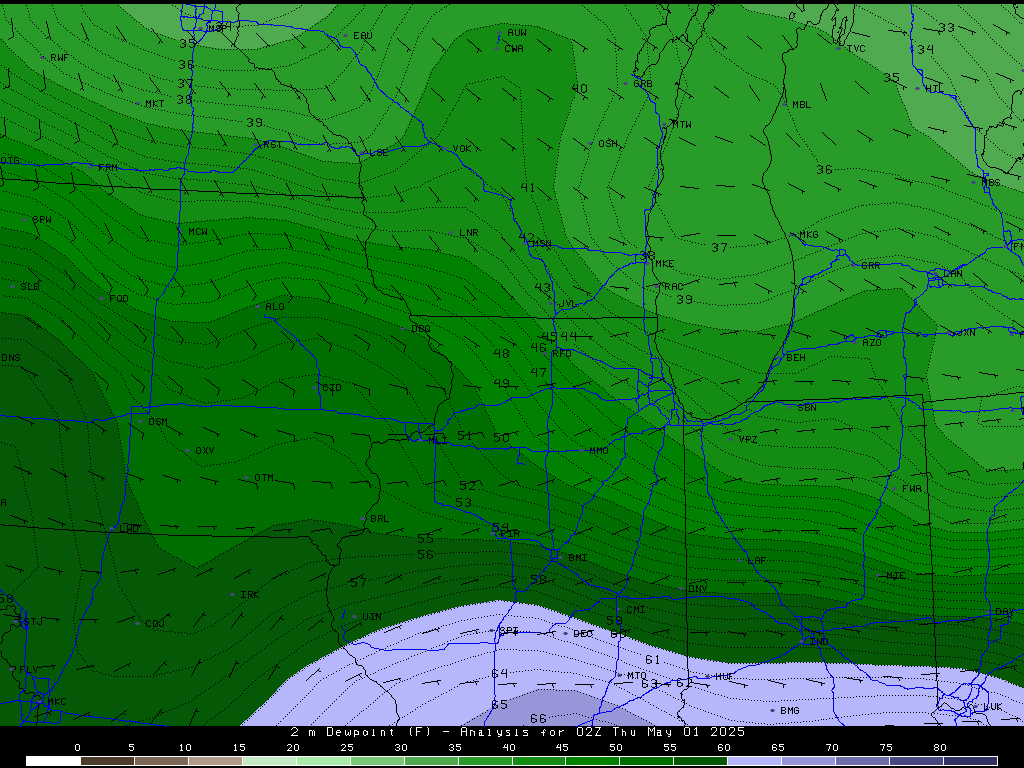Click the map title '2 m Dewpoint (F)'
The height and width of the screenshot is (768, 1024).
click(361, 732)
